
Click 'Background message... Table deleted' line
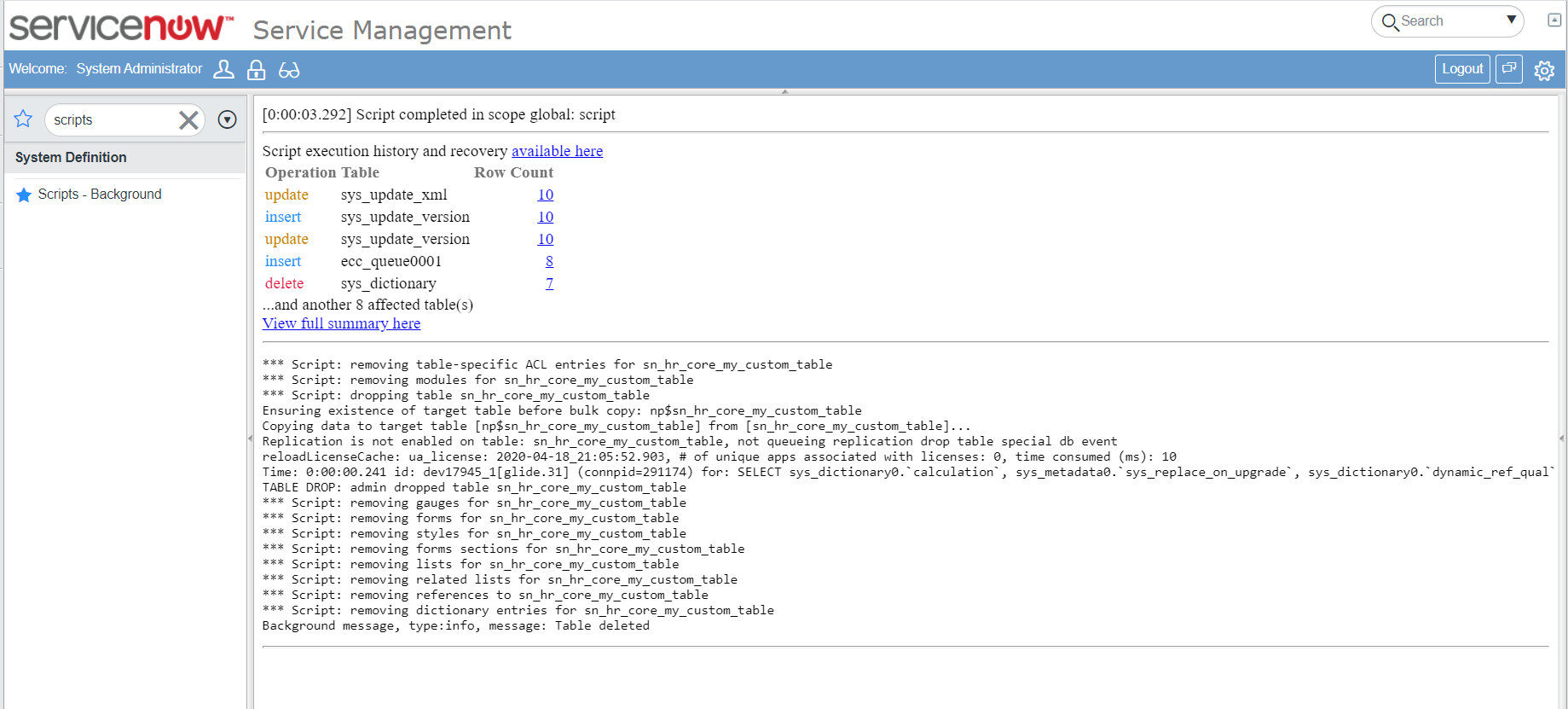(456, 625)
